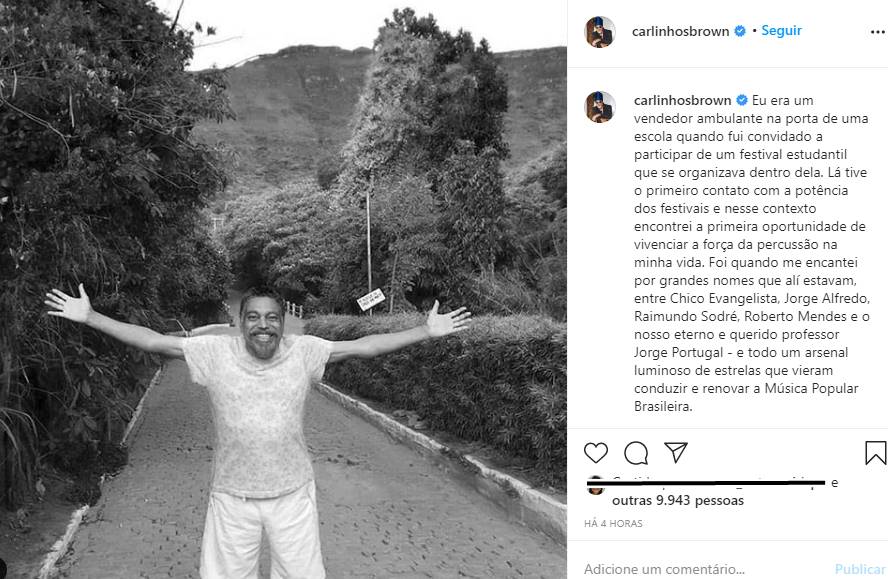Image resolution: width=888 pixels, height=579 pixels.
Task: View the list of outras 9.943 pessoas
Action: [678, 500]
